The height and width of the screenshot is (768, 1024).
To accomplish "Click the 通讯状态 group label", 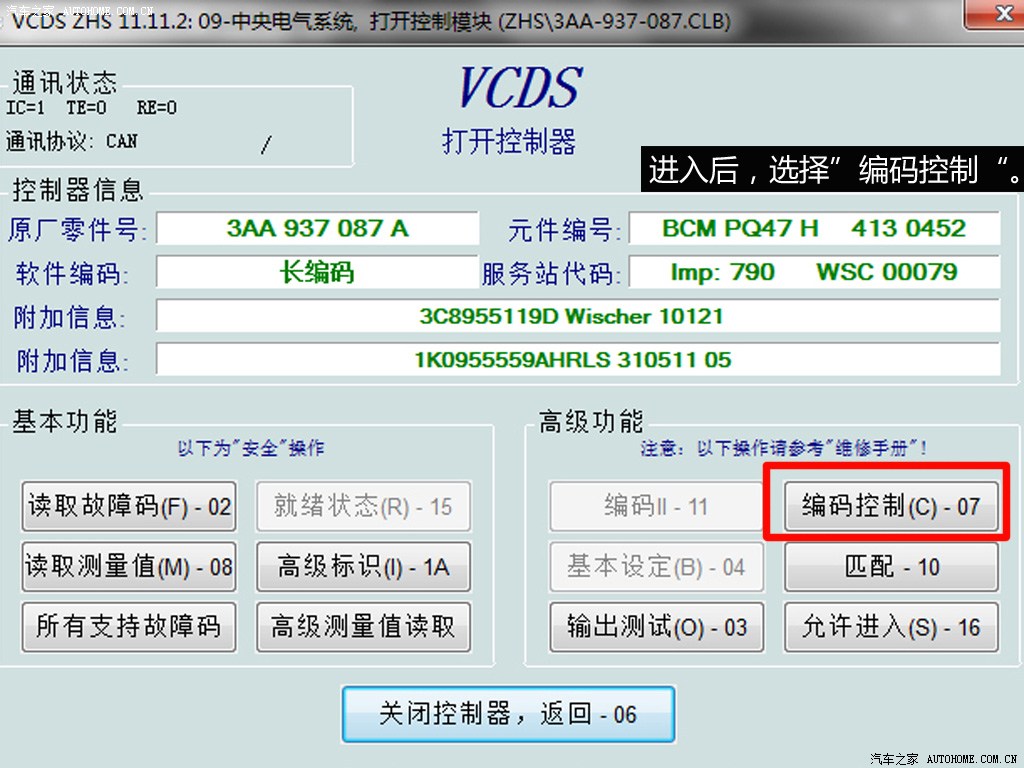I will coord(65,83).
